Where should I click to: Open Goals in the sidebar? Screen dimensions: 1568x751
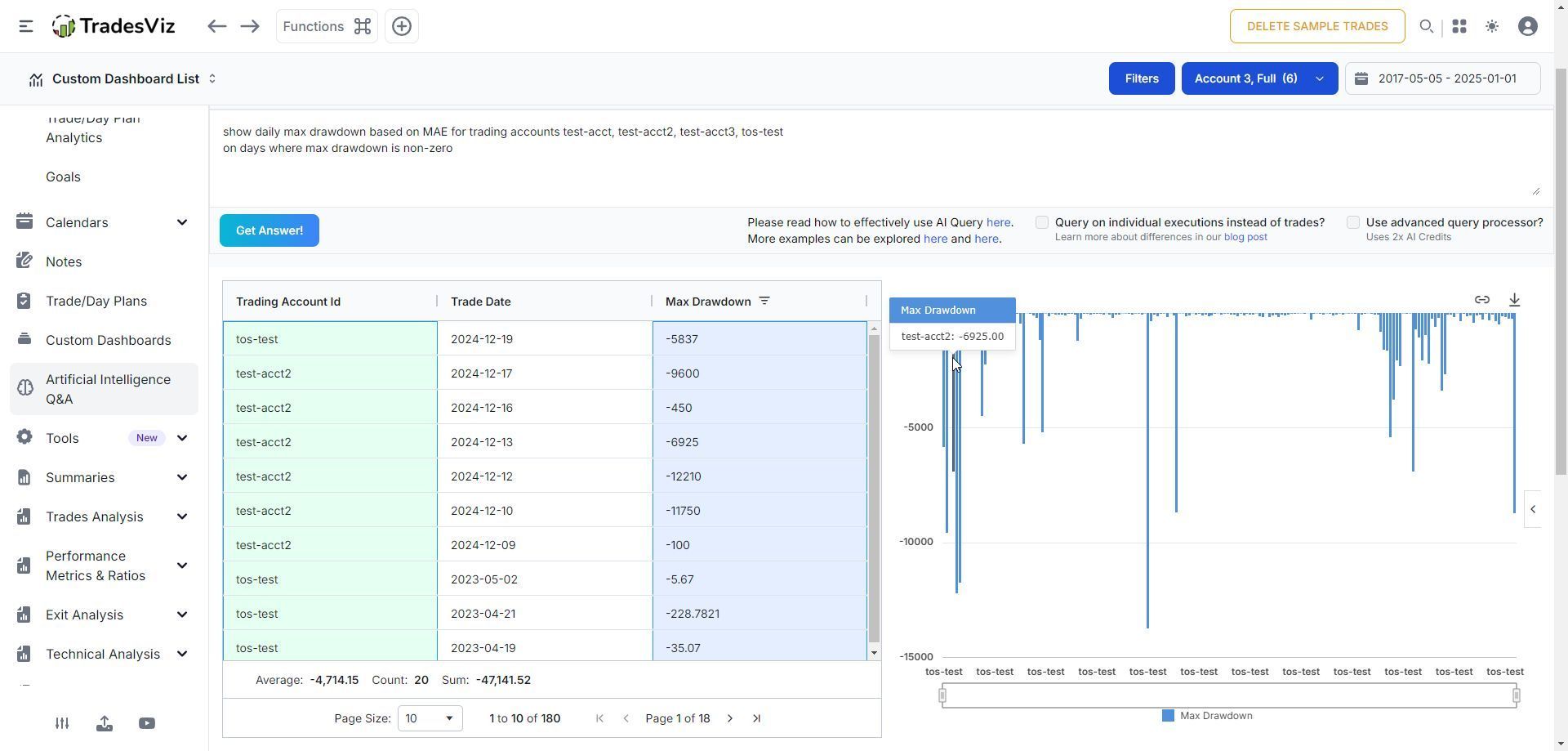coord(63,177)
